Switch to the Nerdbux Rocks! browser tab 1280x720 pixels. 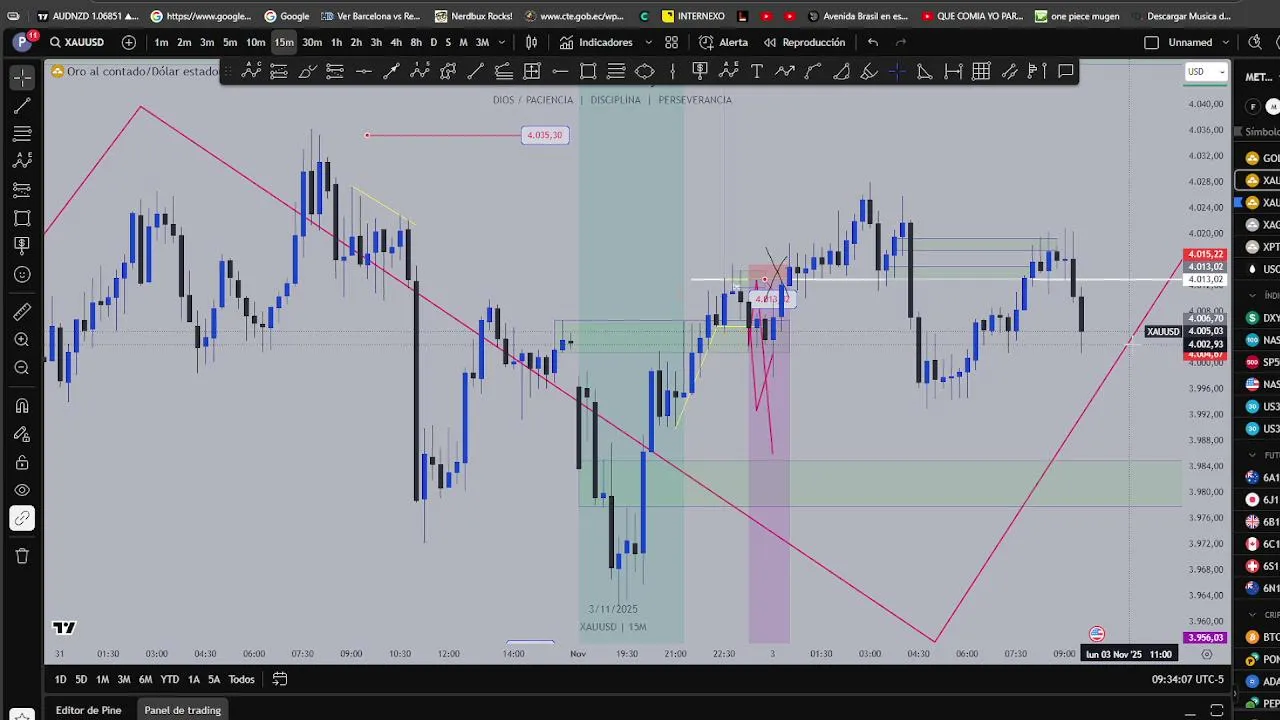472,16
